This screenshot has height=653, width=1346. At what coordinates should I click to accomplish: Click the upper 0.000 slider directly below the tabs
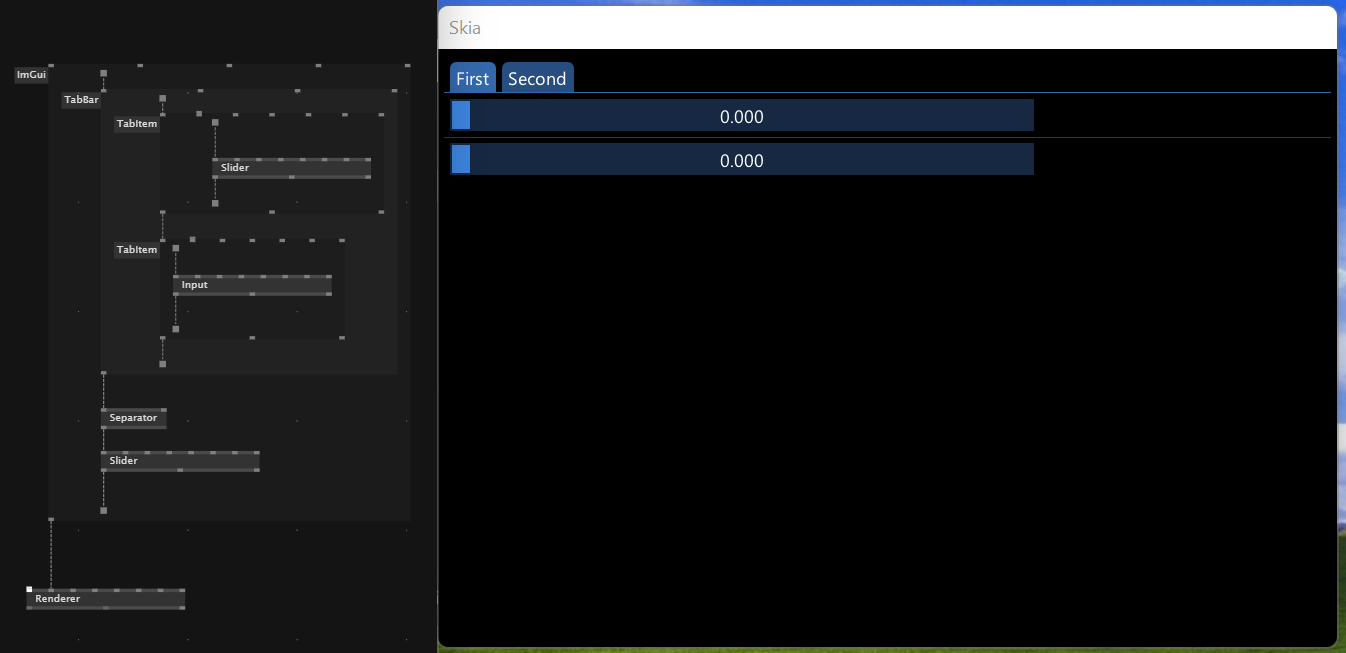click(x=742, y=115)
